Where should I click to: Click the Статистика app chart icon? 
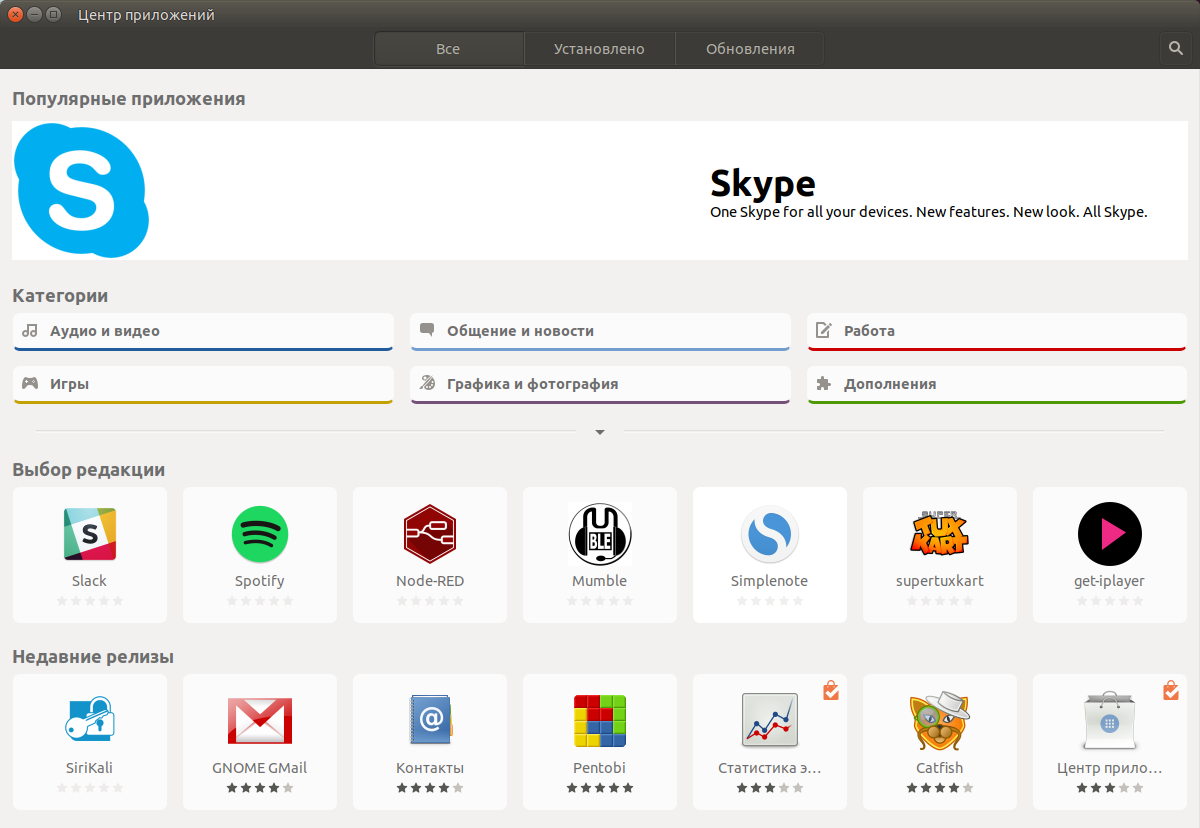(x=770, y=721)
